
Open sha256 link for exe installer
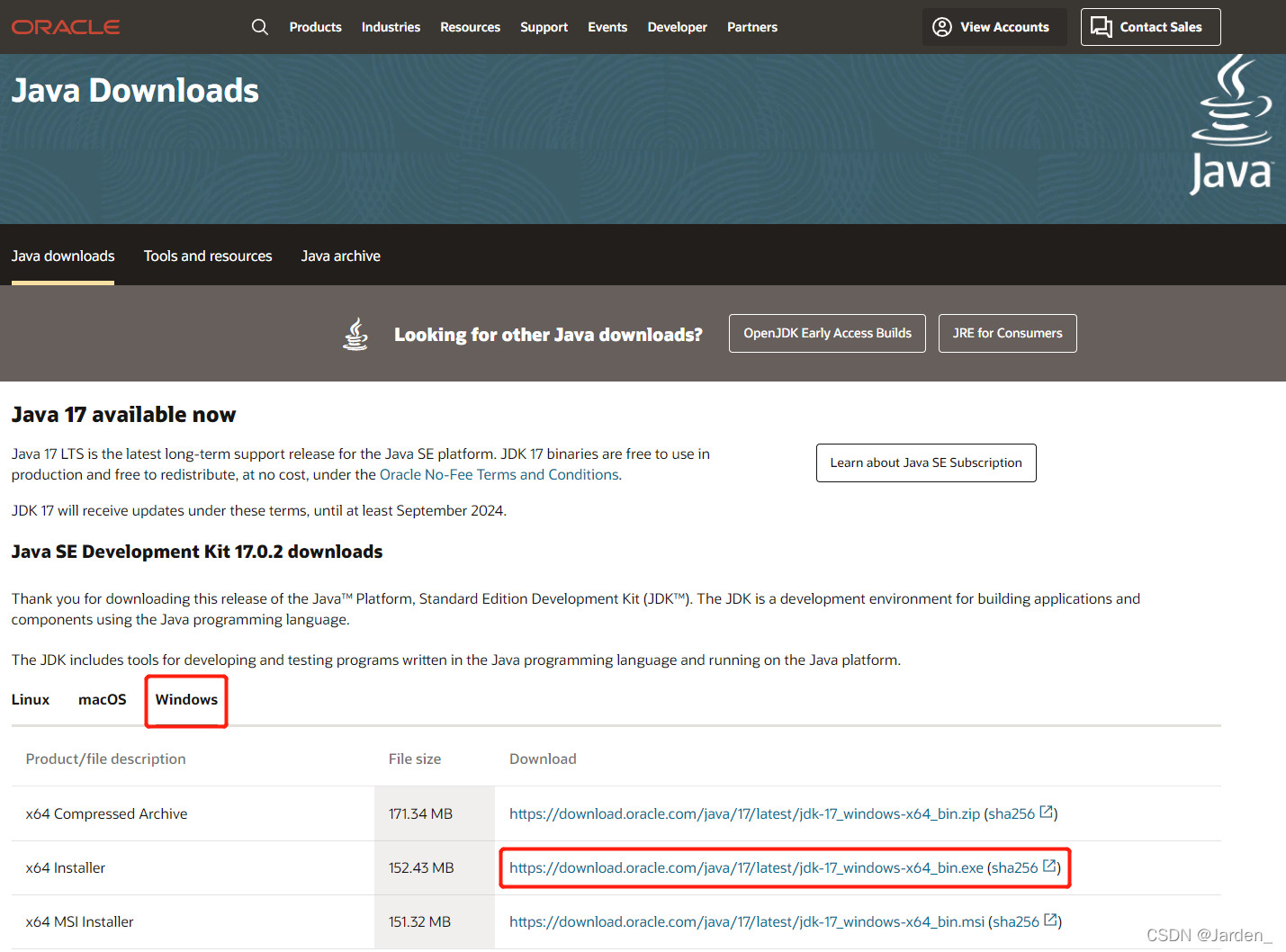pos(1015,867)
